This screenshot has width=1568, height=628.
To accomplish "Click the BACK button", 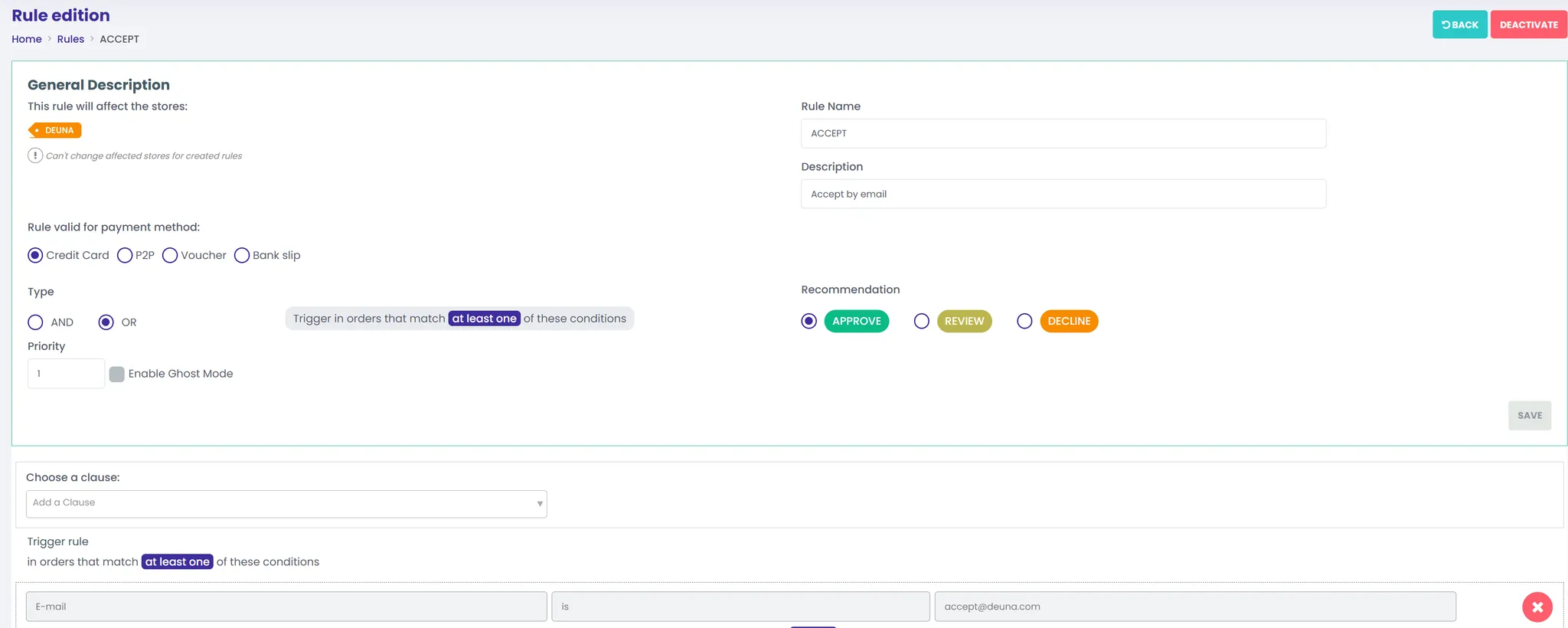I will [1460, 25].
